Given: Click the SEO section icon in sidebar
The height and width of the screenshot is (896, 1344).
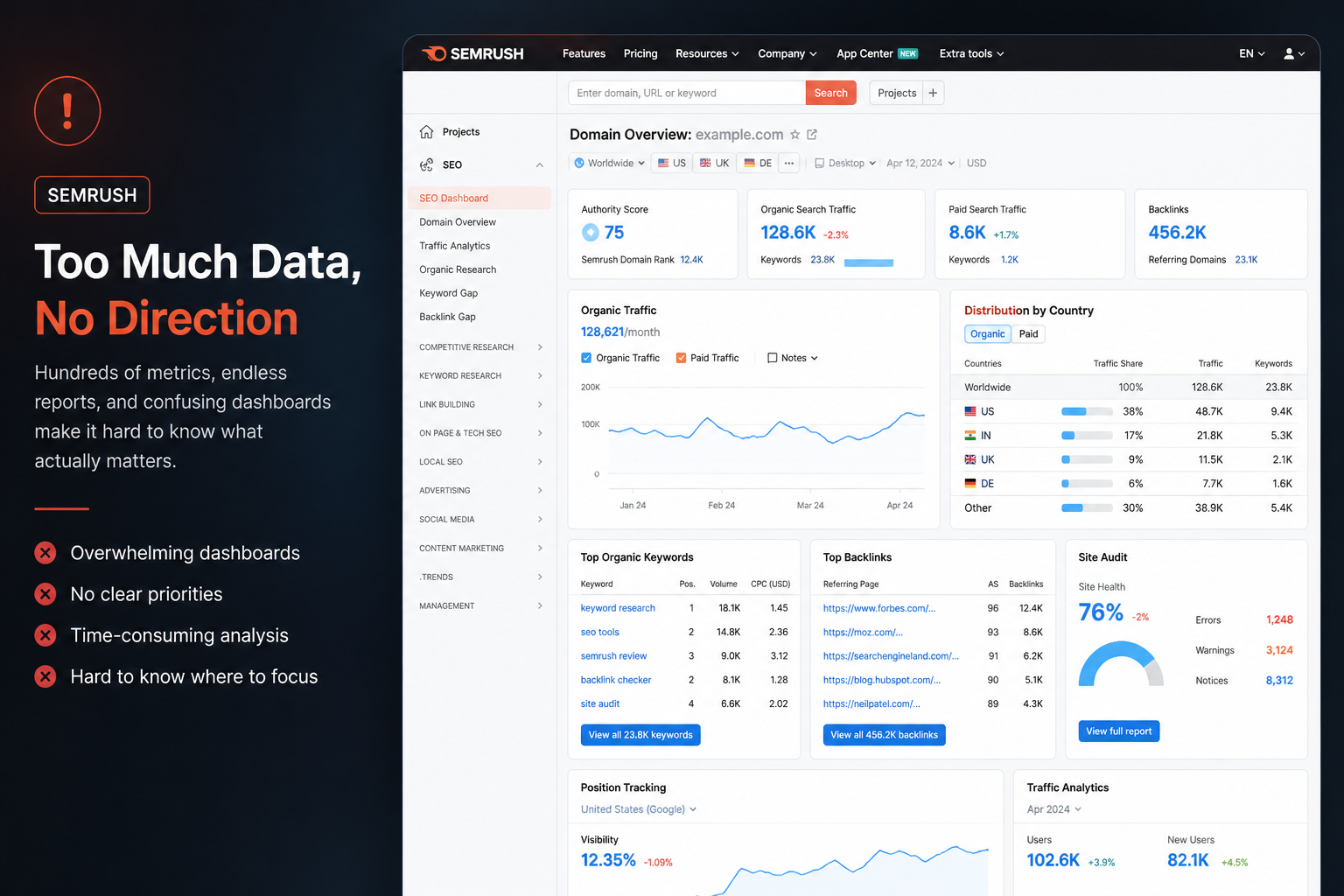Looking at the screenshot, I should tap(426, 164).
